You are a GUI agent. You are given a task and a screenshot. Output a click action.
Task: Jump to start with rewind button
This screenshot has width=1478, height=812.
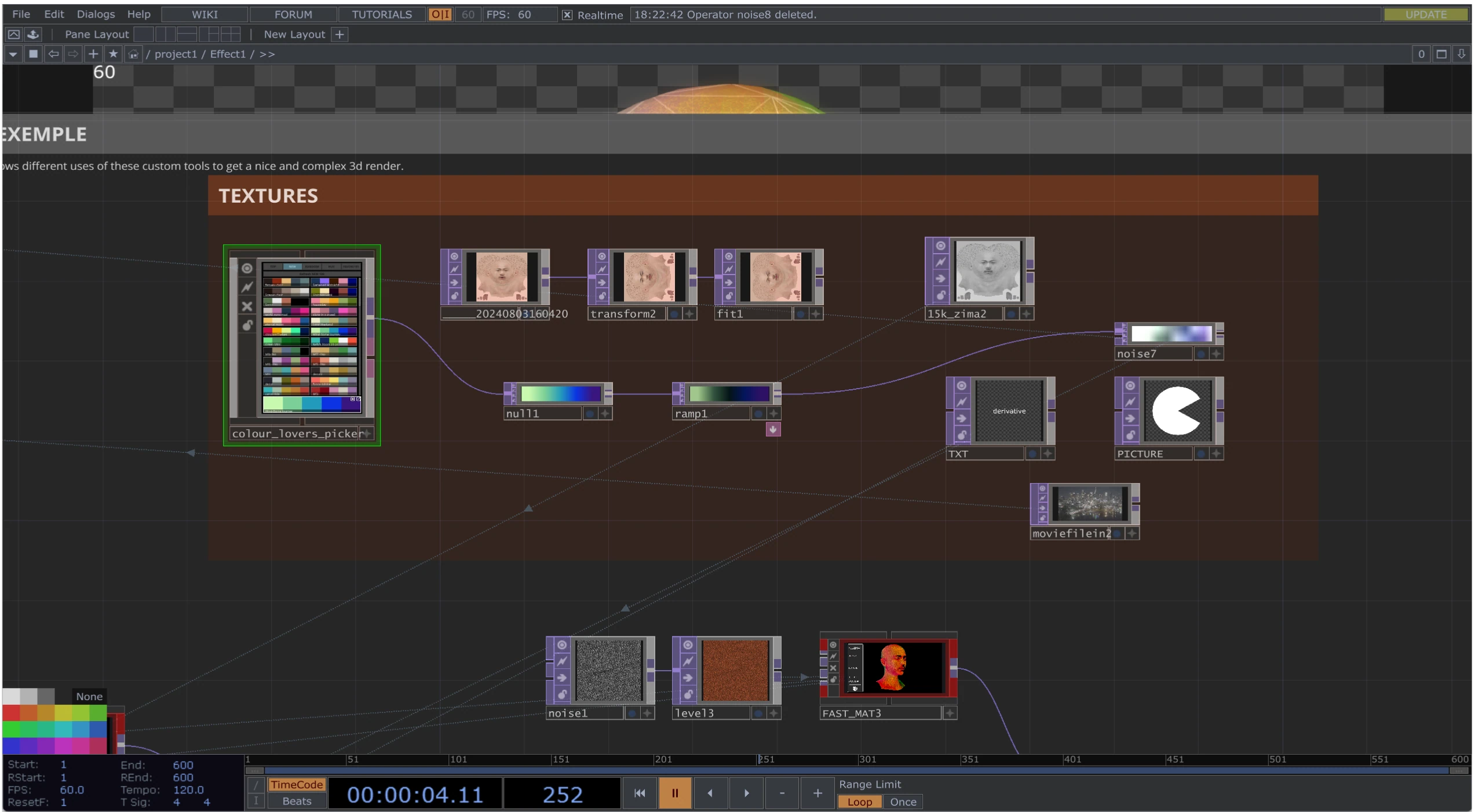[x=640, y=793]
